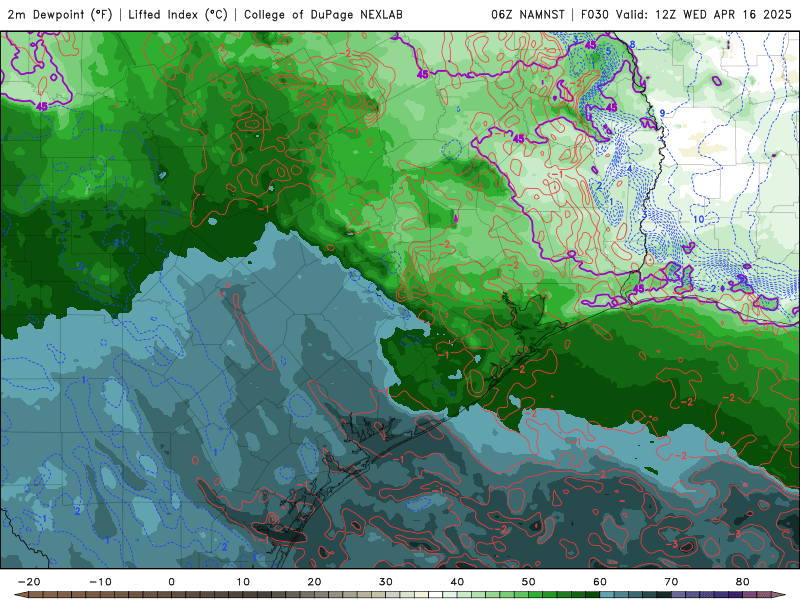Click the '80' label on the color scale
800x600 pixels.
743,582
